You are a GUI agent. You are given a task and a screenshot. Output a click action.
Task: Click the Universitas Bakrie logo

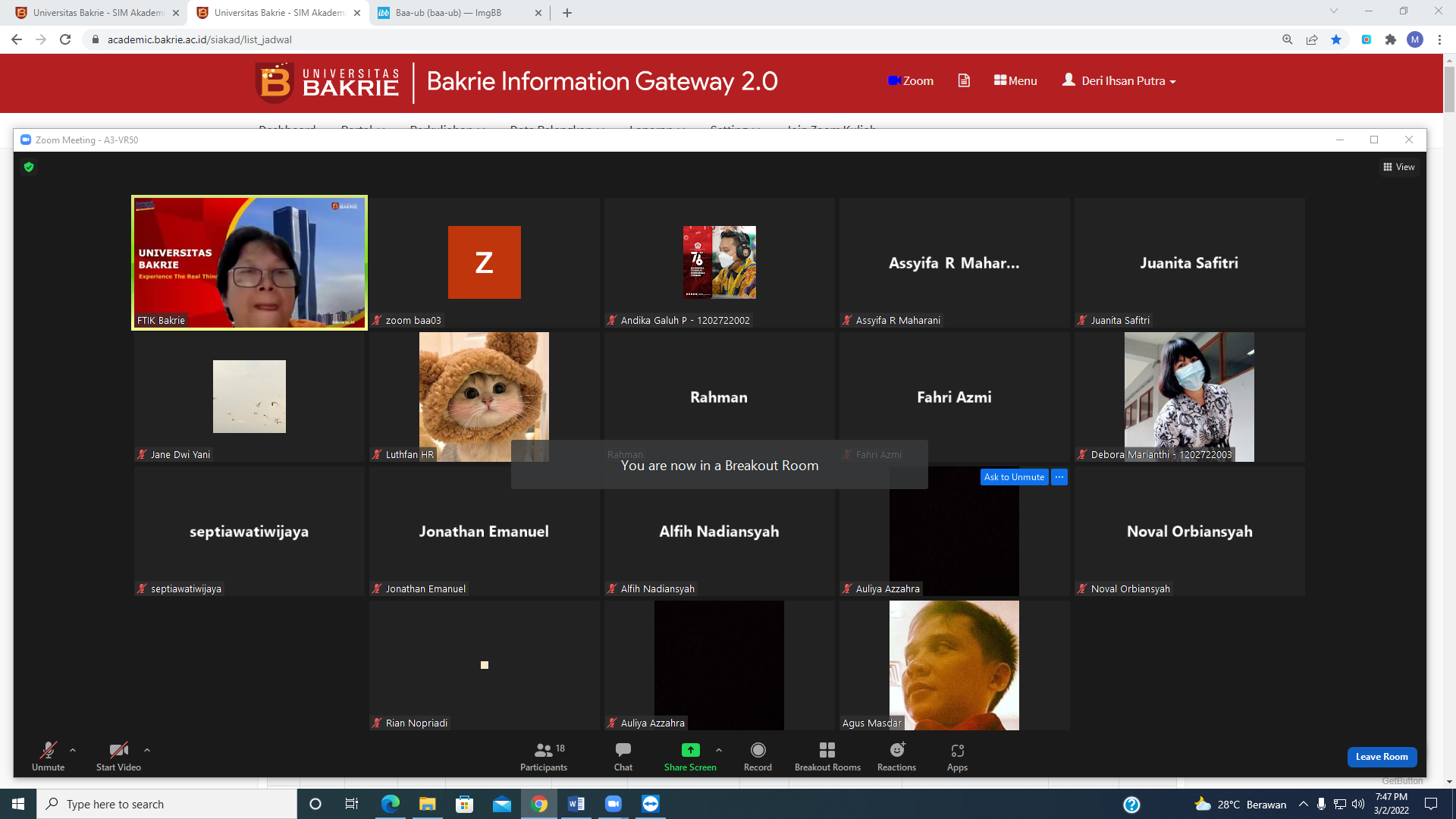click(x=328, y=82)
